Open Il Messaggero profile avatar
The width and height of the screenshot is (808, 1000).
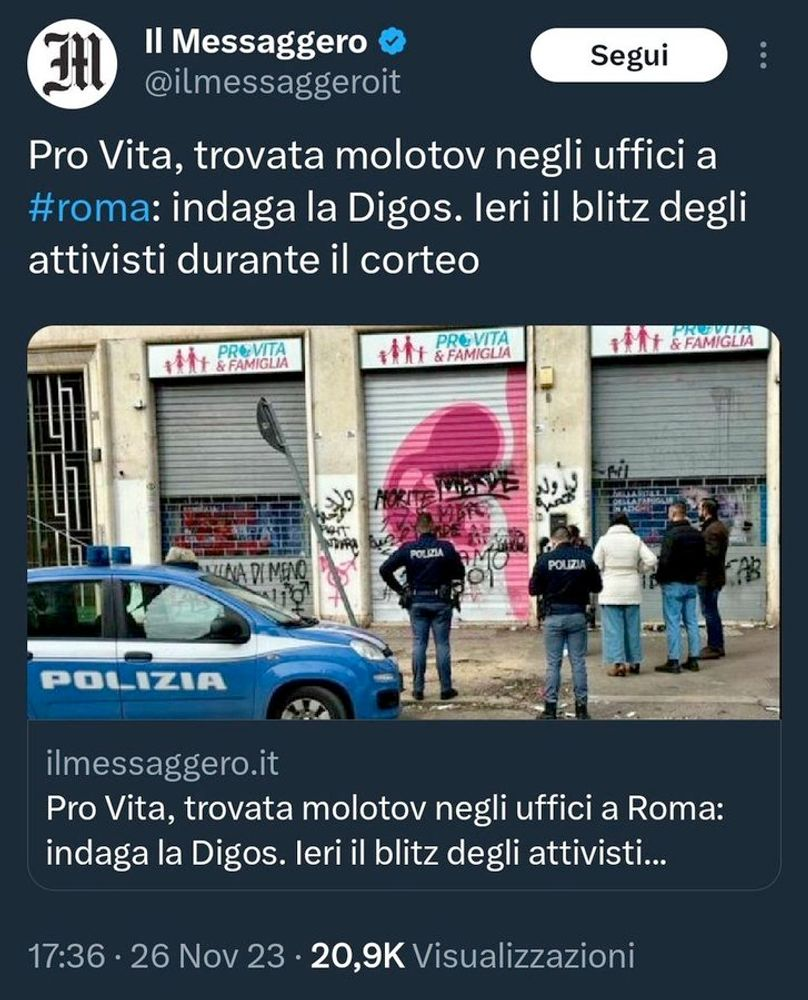pyautogui.click(x=72, y=63)
